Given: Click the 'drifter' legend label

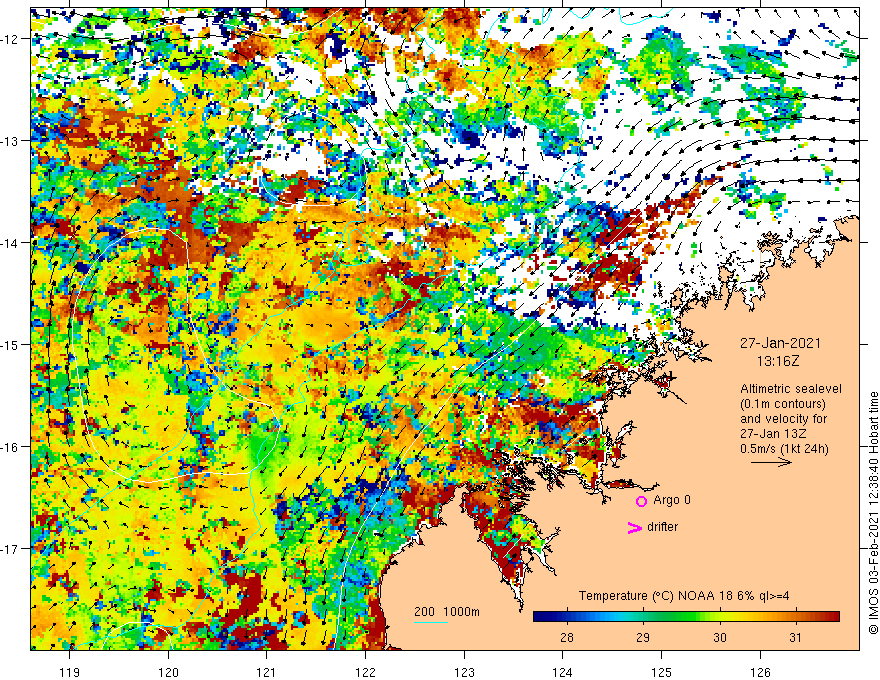Looking at the screenshot, I should pyautogui.click(x=662, y=527).
